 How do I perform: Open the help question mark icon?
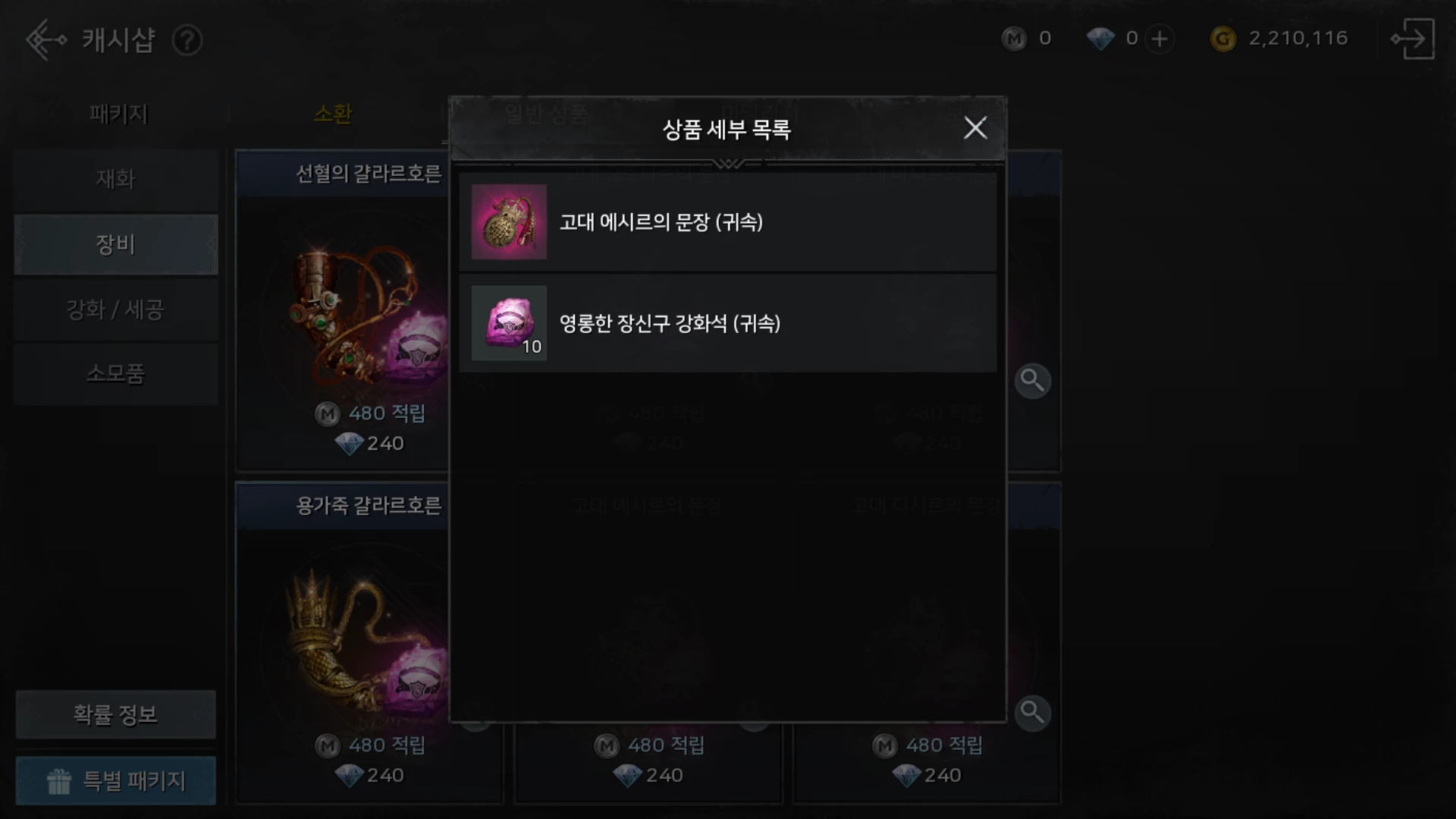click(187, 40)
